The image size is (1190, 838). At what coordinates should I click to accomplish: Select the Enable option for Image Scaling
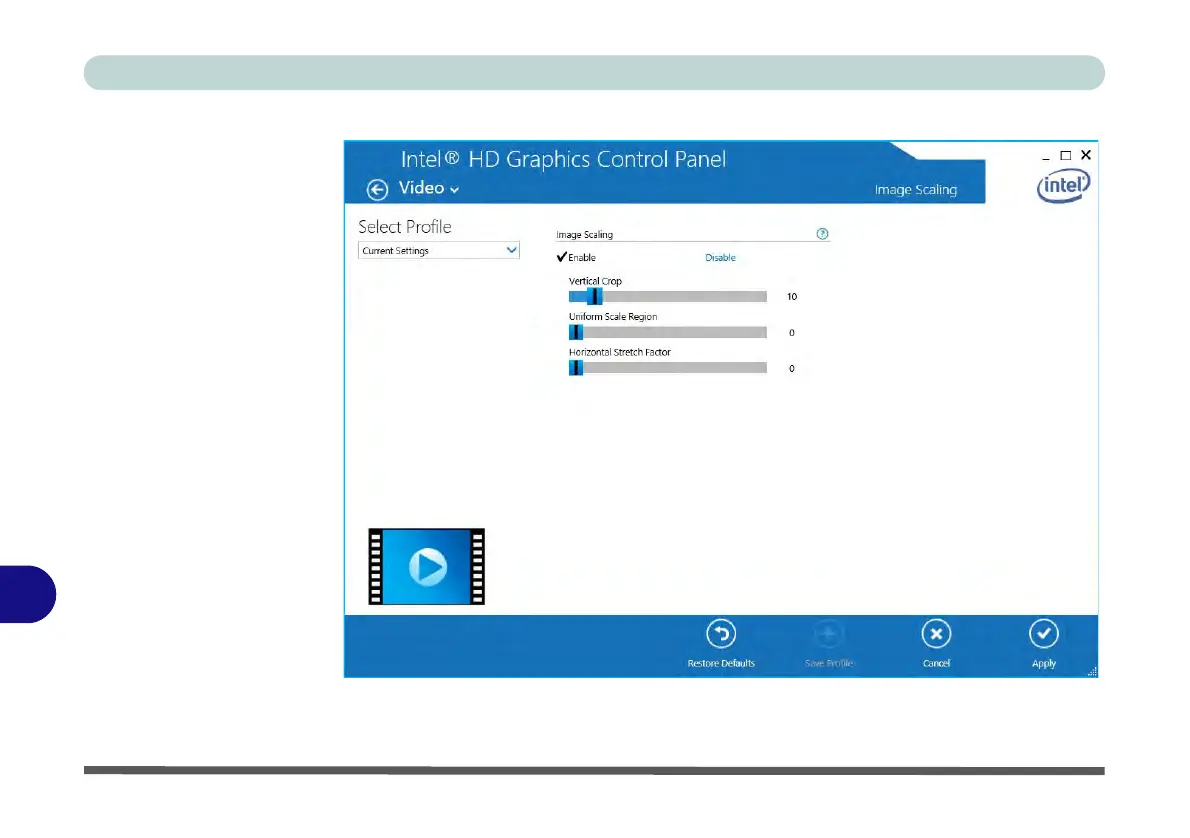(x=576, y=257)
